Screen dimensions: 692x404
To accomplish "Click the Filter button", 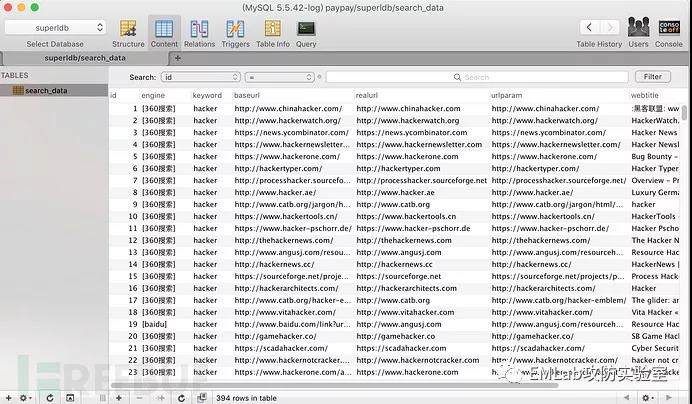I will [x=653, y=77].
